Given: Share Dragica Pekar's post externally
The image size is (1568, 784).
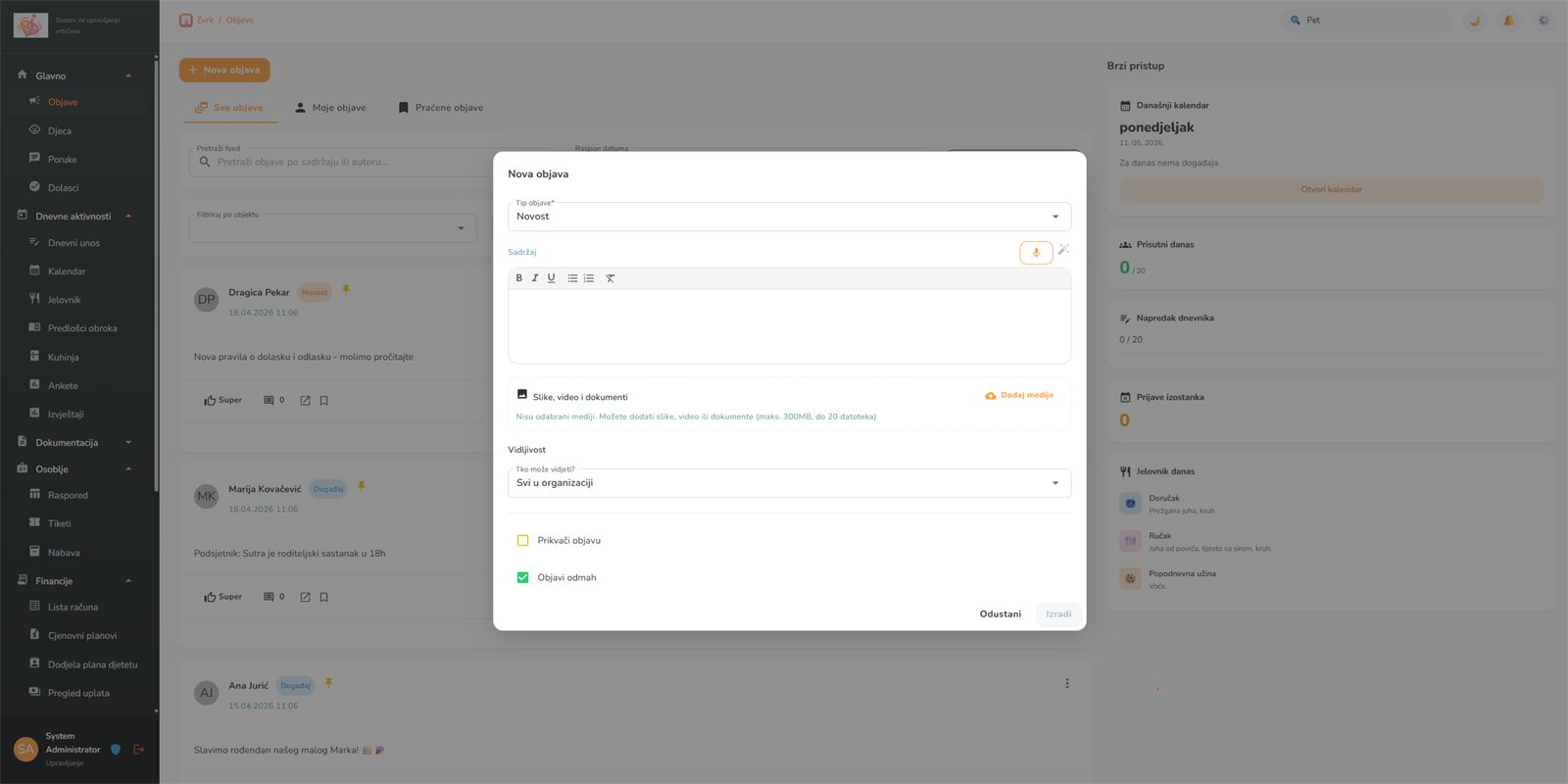Looking at the screenshot, I should (305, 401).
